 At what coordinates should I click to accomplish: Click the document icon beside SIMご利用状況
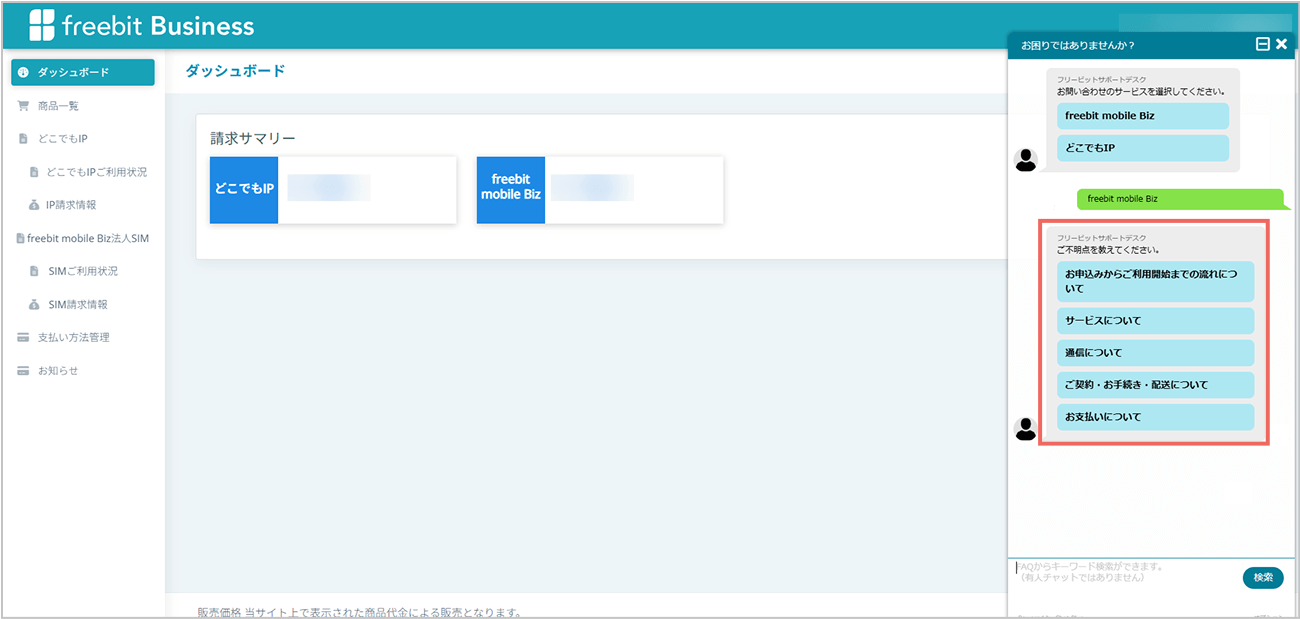pyautogui.click(x=34, y=271)
